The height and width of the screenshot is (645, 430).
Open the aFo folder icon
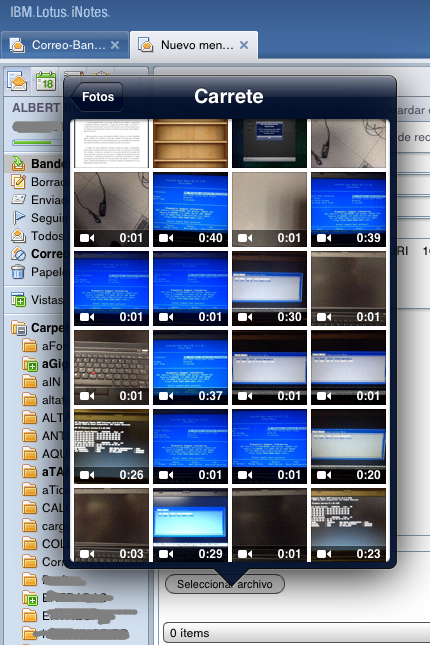pyautogui.click(x=29, y=346)
